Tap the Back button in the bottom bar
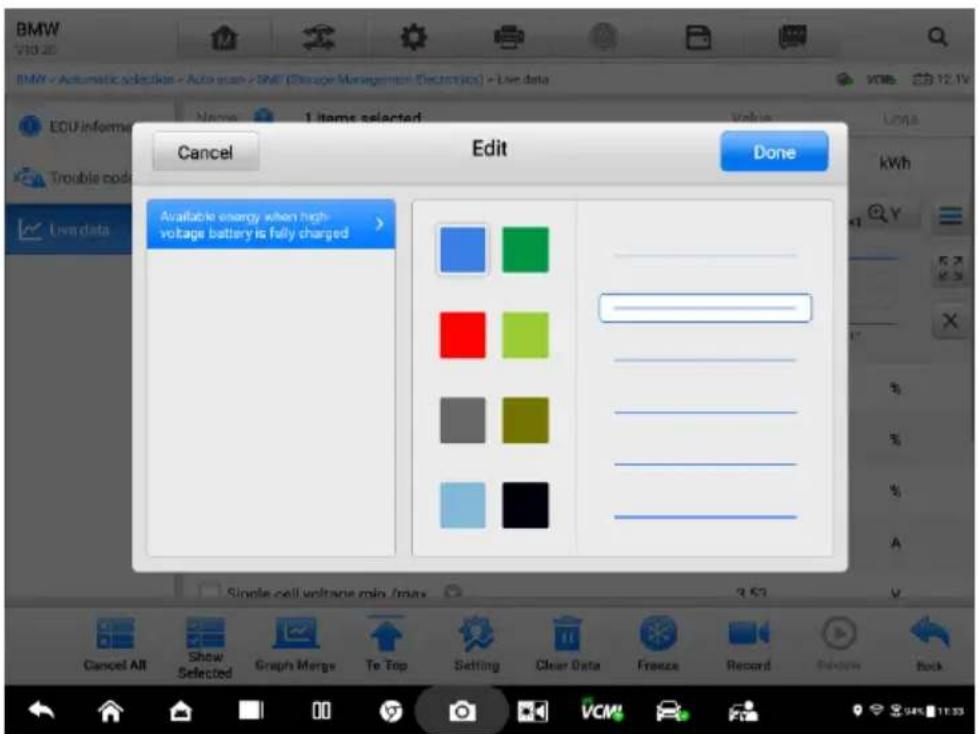The height and width of the screenshot is (734, 978). pos(929,645)
